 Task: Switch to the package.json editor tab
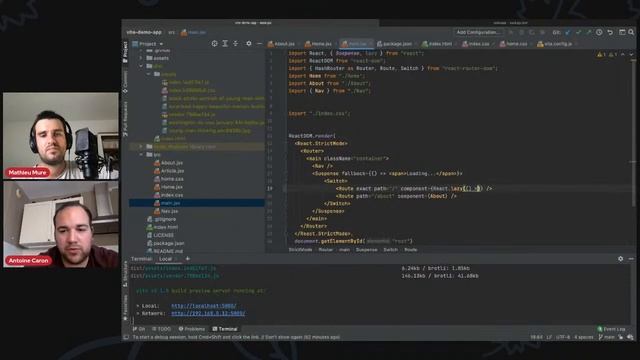tap(394, 44)
